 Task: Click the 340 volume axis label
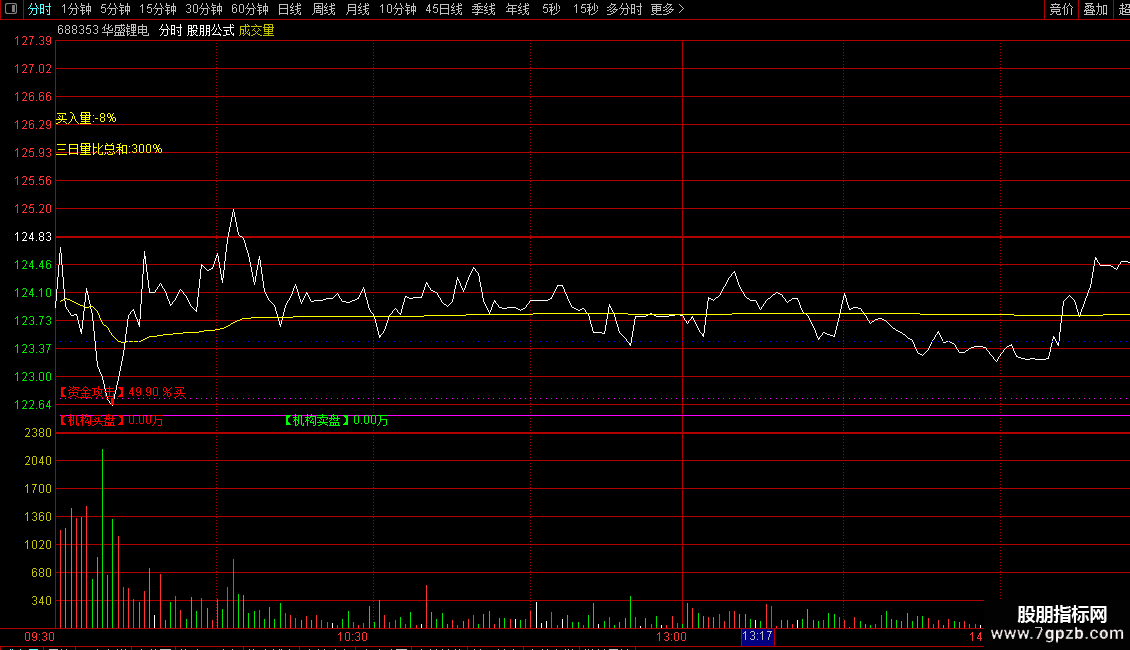point(42,601)
